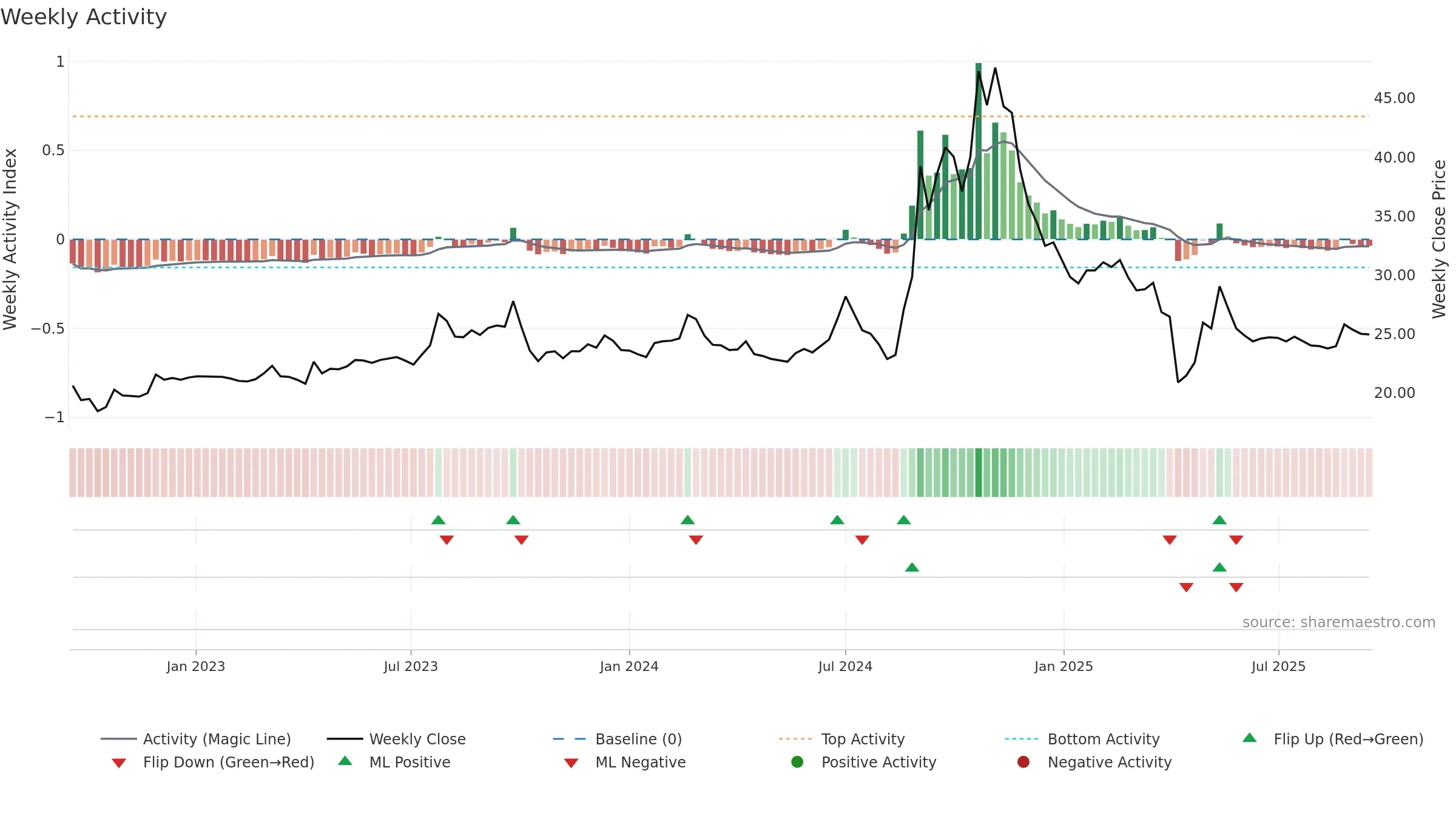Click the first flip-up marker after Jul 2023
1456x819 pixels.
pyautogui.click(x=439, y=520)
